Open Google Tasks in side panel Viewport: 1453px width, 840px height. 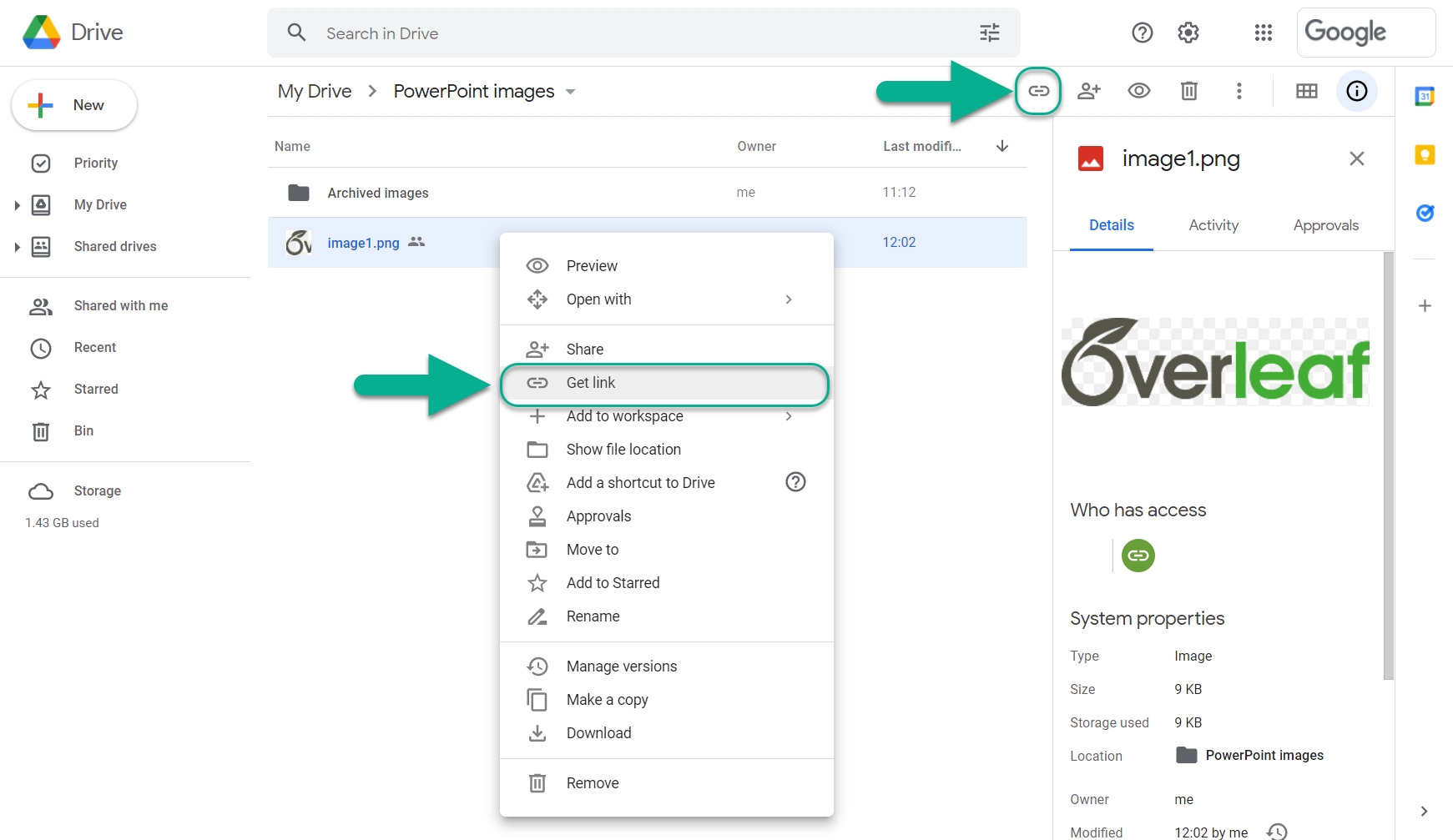[1425, 214]
